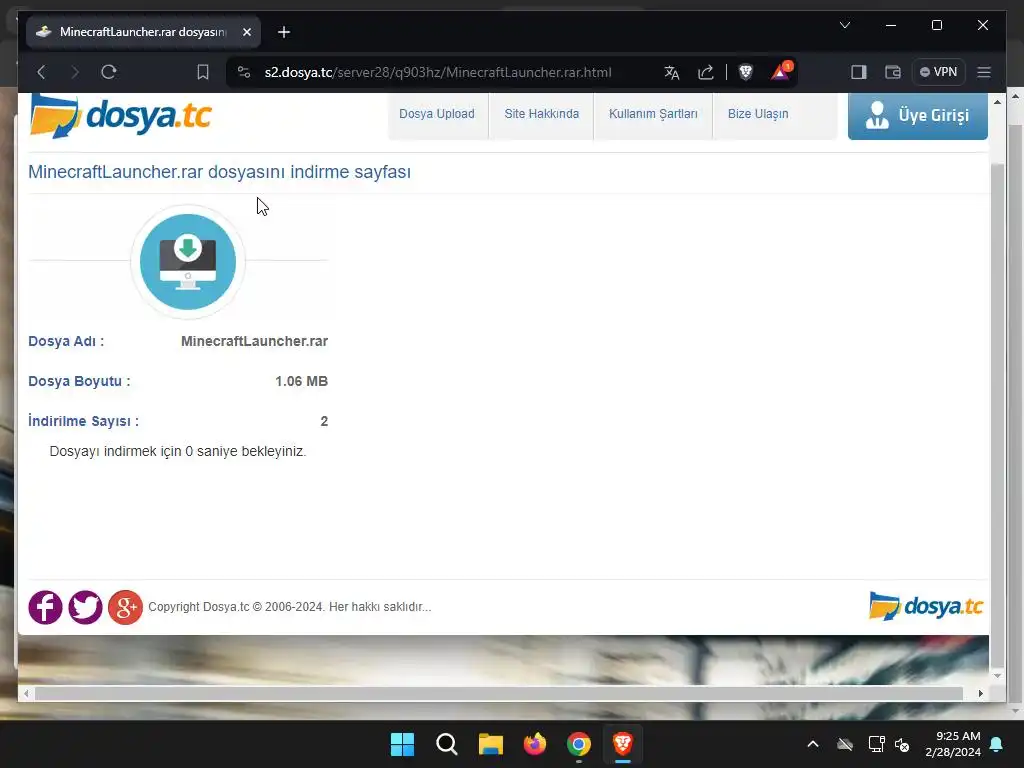Open the Windows Start menu
The image size is (1024, 768).
(x=402, y=744)
